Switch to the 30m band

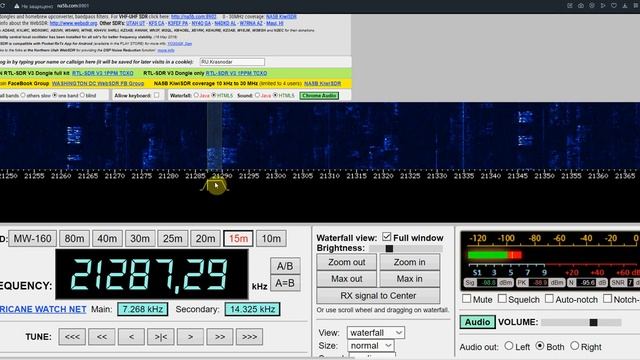click(x=140, y=238)
